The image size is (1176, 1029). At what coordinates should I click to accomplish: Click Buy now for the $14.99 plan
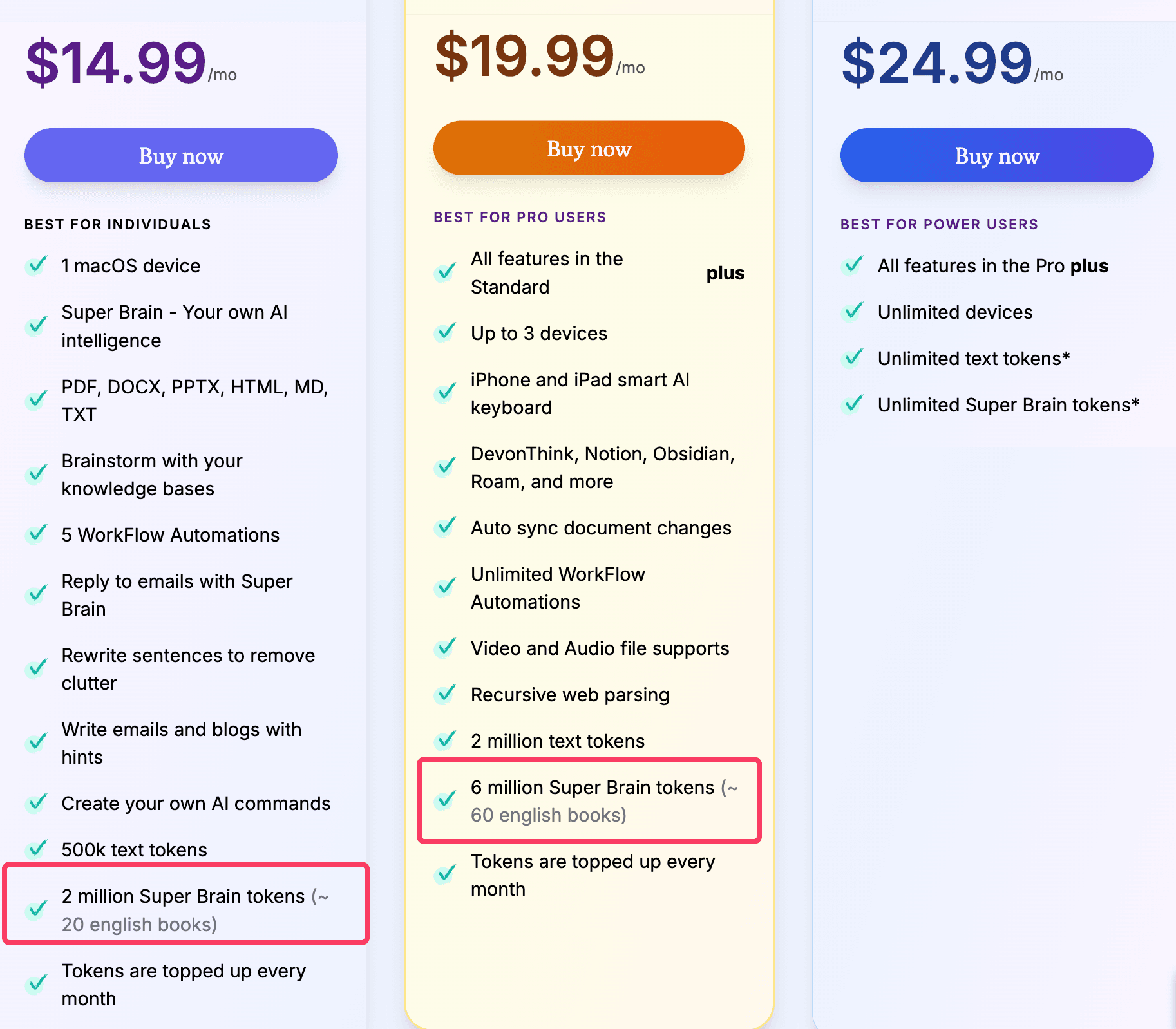[x=180, y=155]
